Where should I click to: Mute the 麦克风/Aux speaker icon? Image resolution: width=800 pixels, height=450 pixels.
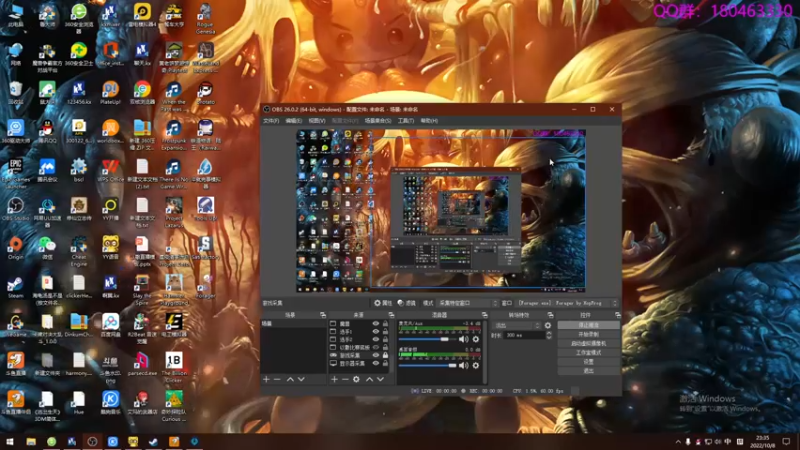[463, 339]
